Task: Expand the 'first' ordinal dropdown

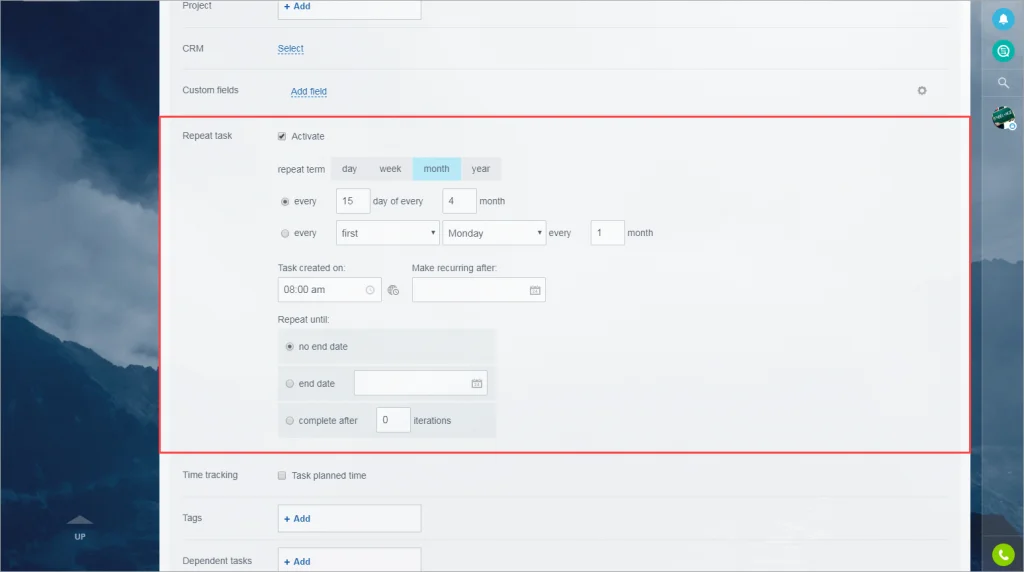Action: point(388,233)
